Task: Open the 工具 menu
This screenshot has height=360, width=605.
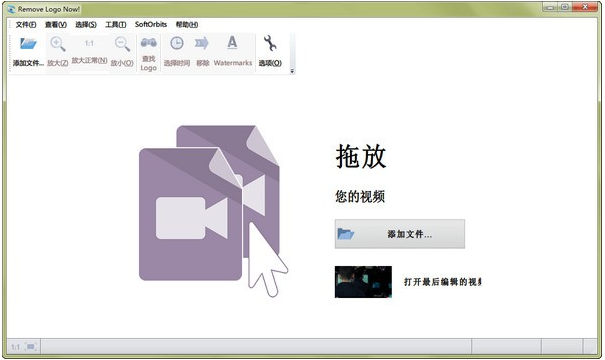Action: click(116, 25)
